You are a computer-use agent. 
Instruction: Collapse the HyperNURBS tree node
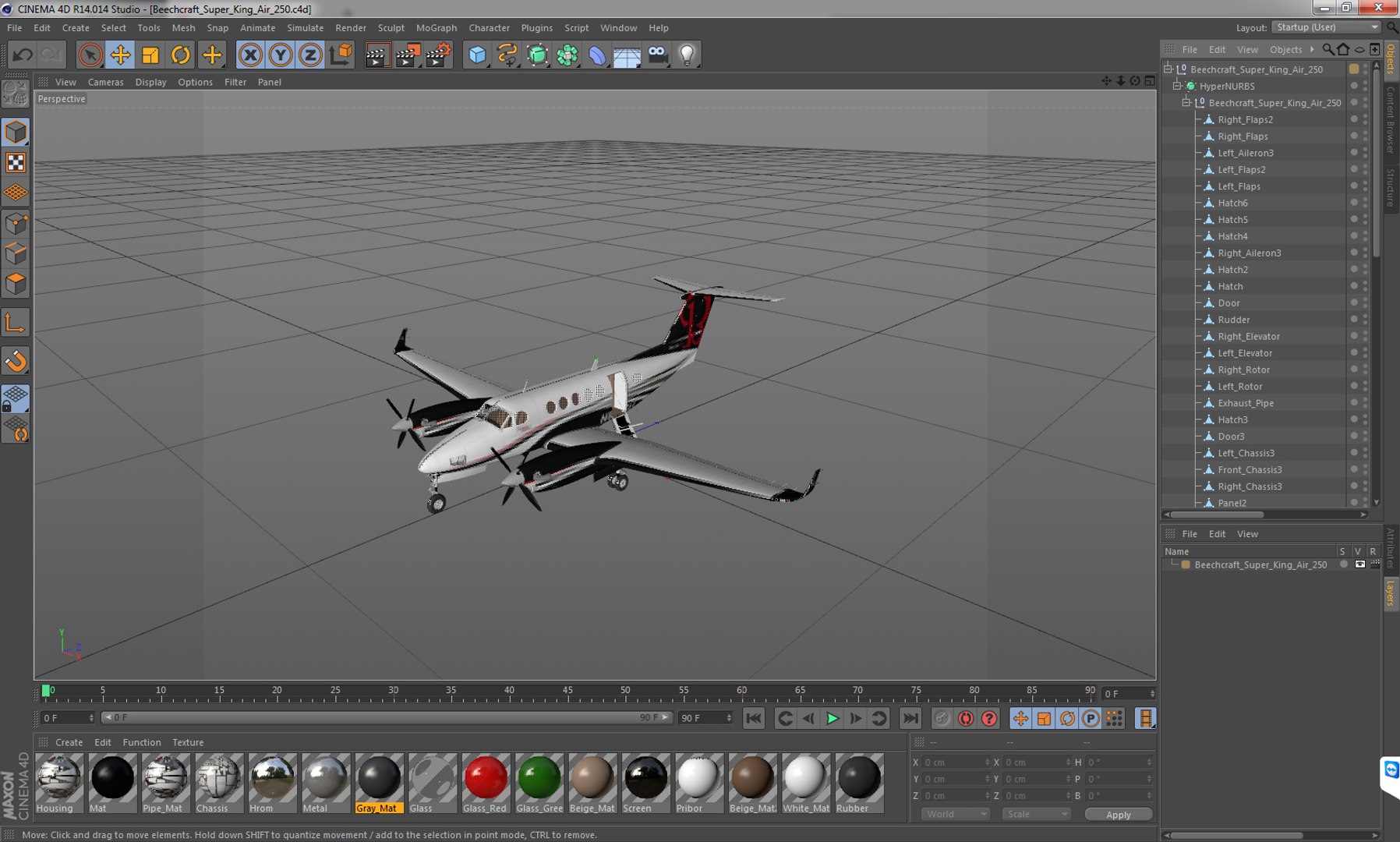1177,86
